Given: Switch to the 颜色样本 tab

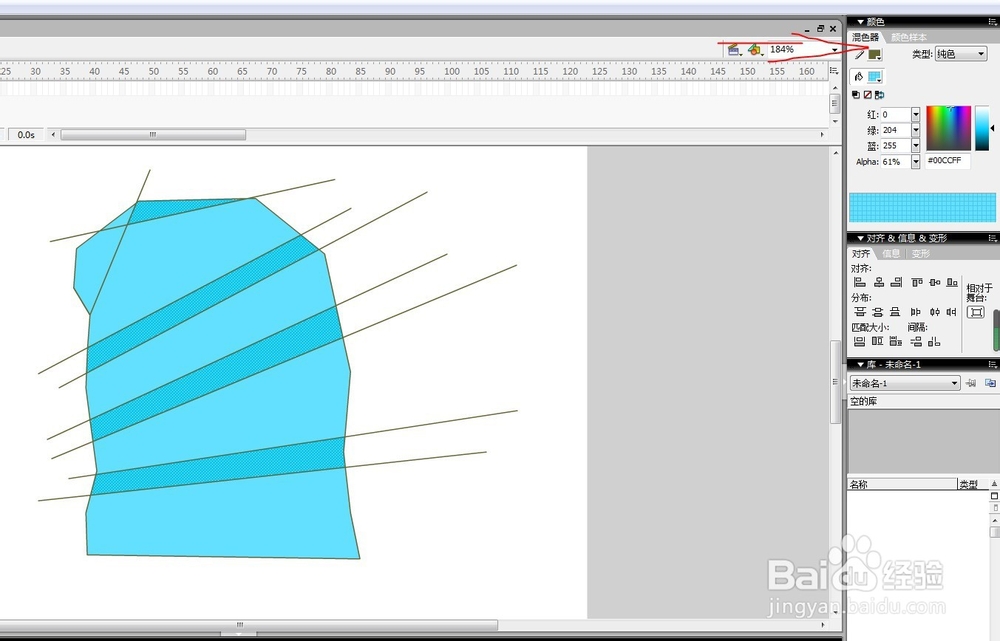Looking at the screenshot, I should [x=909, y=38].
